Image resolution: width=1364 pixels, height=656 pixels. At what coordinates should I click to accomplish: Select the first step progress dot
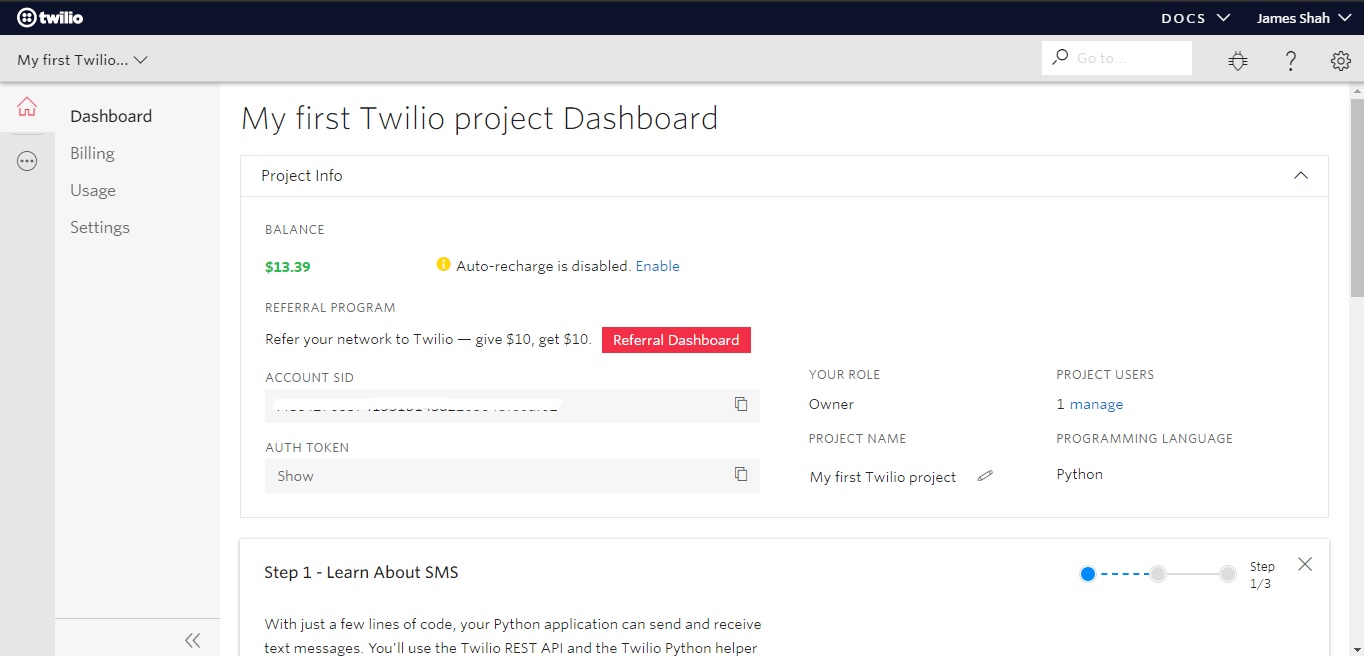pos(1088,574)
